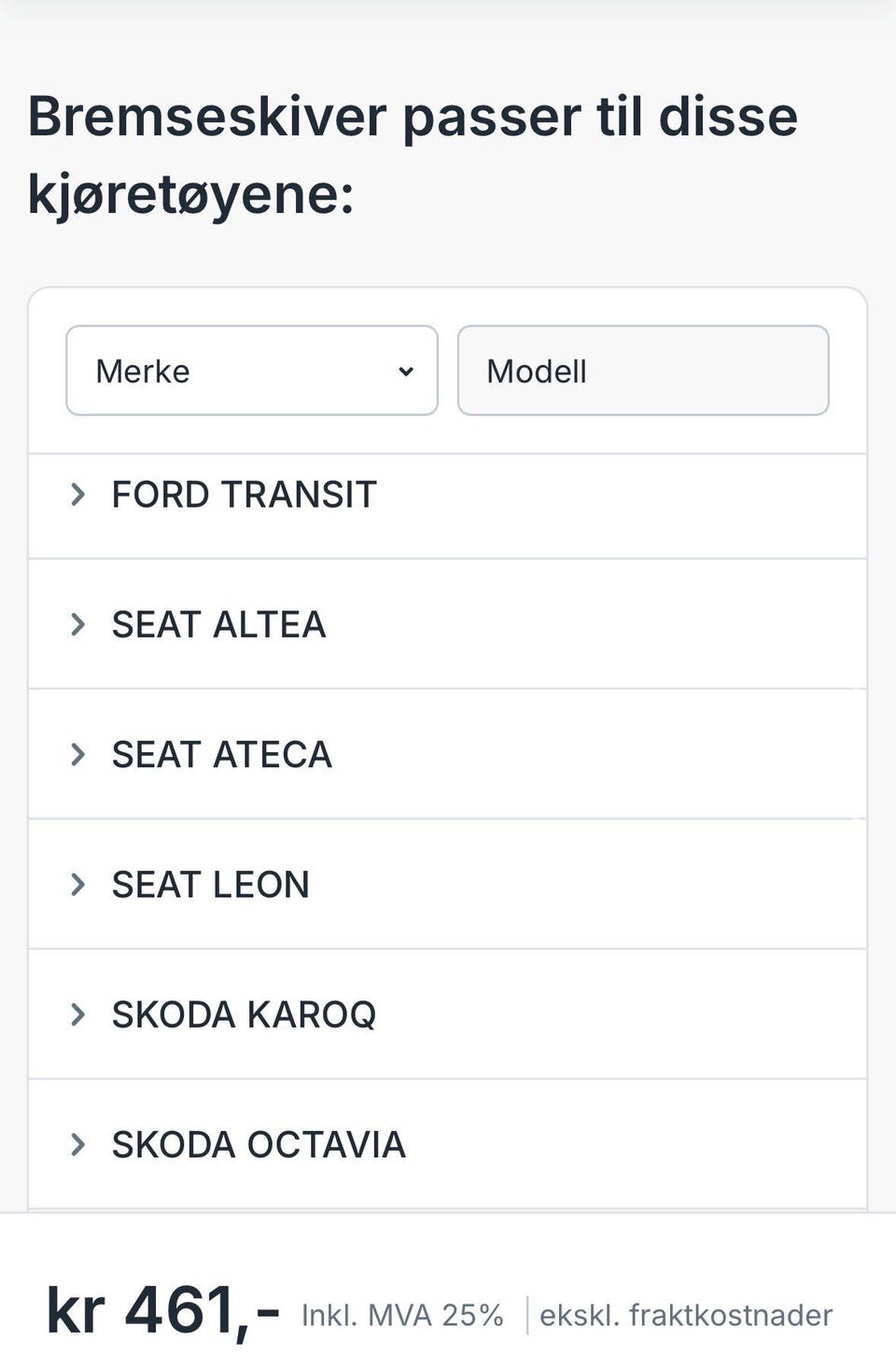Expand SEAT ATECA using its chevron
Viewport: 896px width, 1356px height.
(x=78, y=754)
